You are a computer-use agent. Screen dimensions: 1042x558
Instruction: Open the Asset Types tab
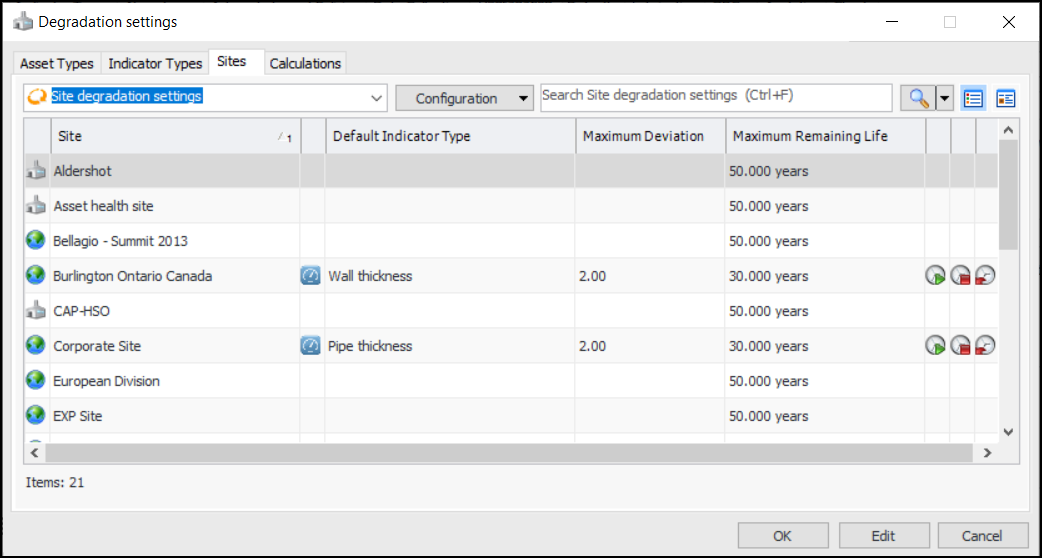click(x=57, y=64)
